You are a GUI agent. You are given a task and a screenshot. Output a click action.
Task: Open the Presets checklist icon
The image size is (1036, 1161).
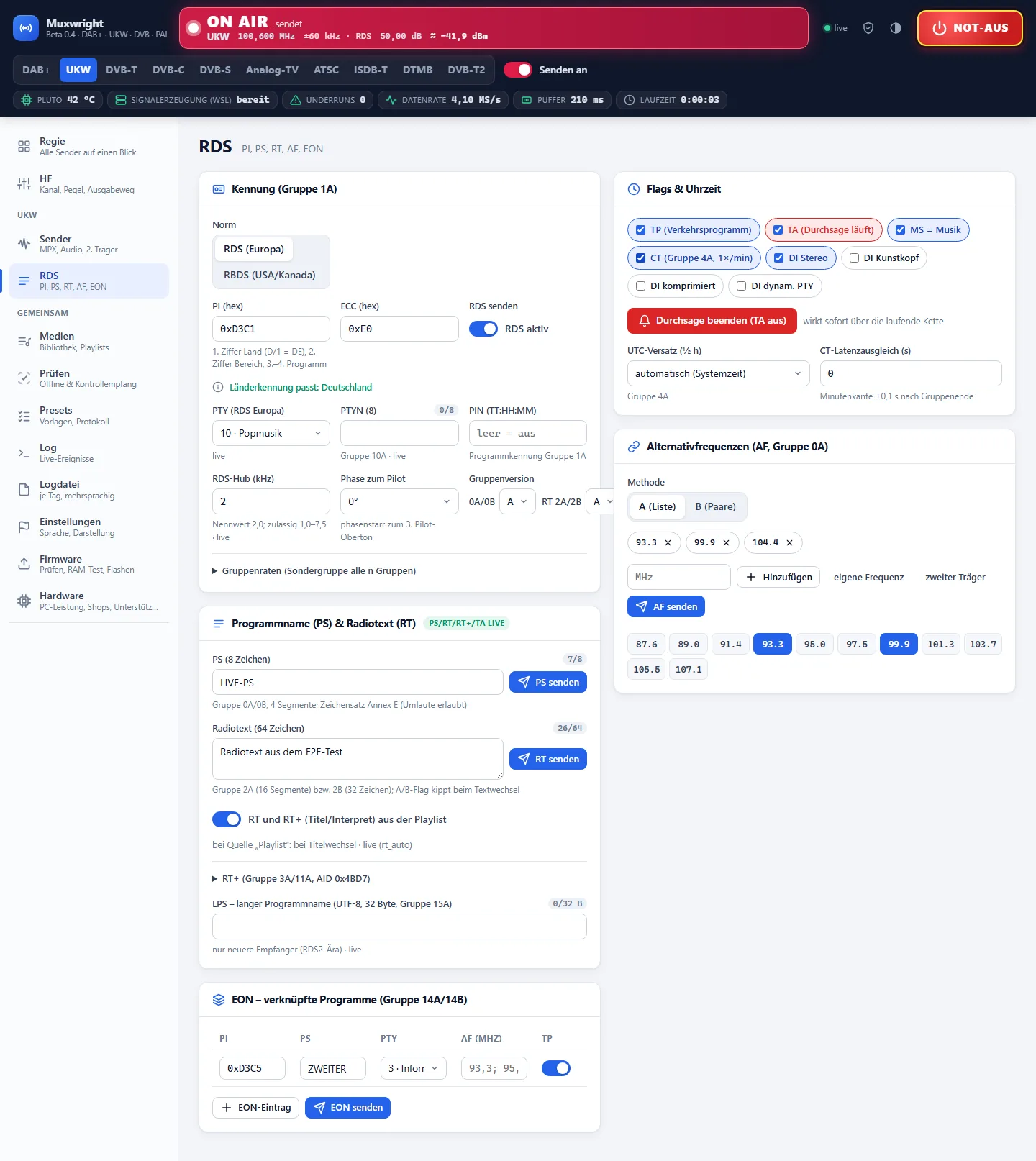point(24,416)
